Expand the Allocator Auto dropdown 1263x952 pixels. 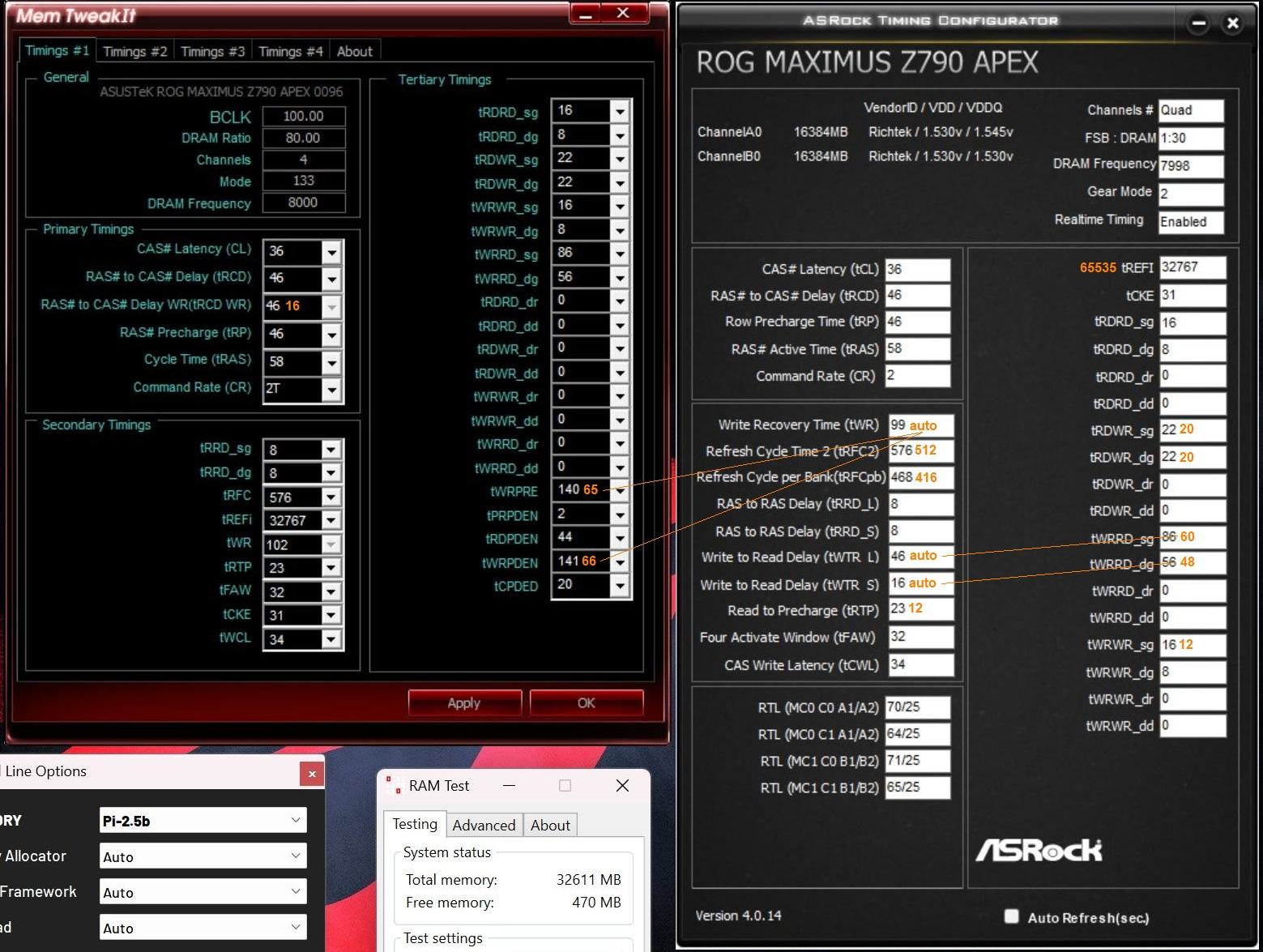203,856
